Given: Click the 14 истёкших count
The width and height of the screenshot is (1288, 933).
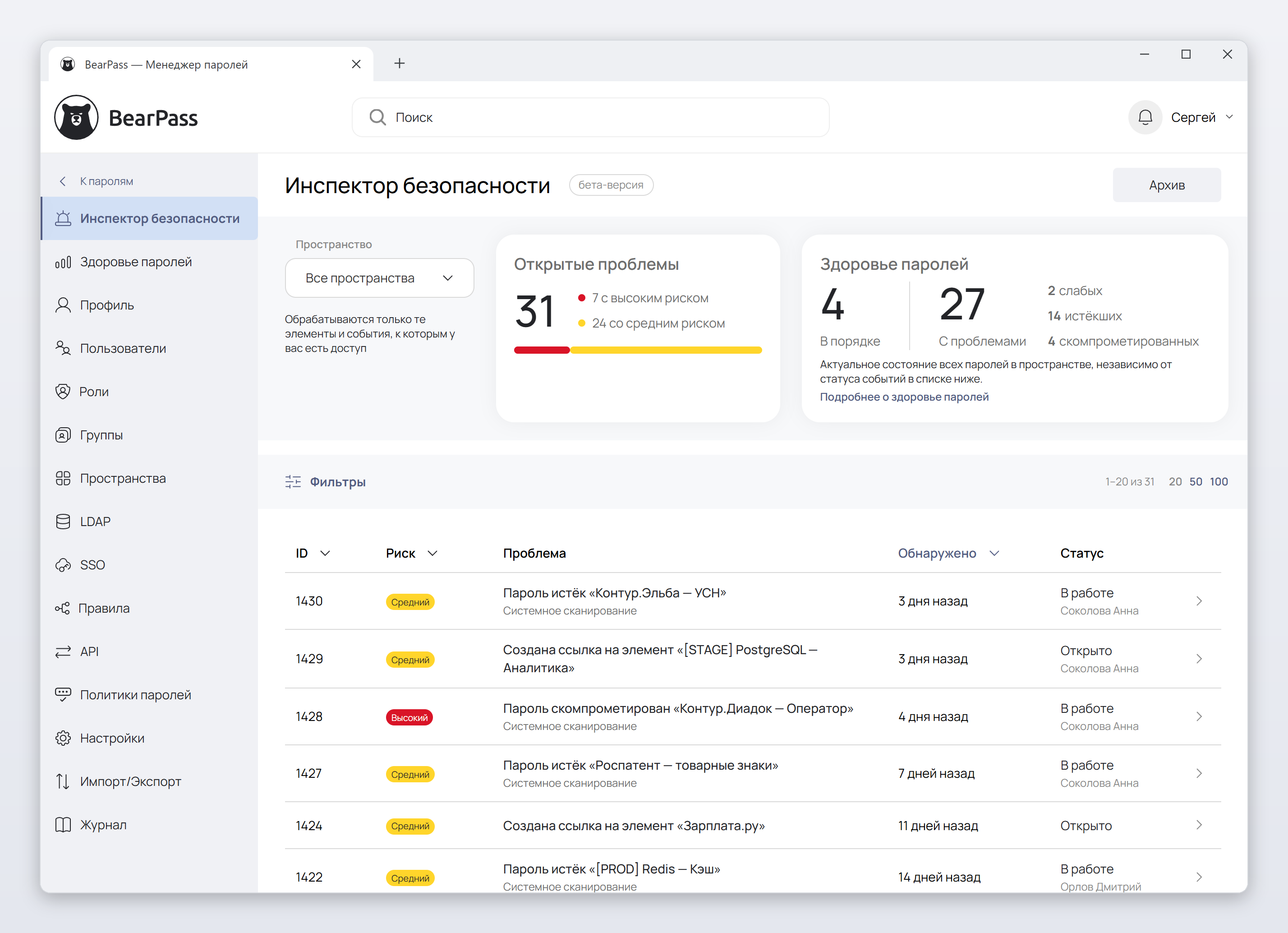Looking at the screenshot, I should pyautogui.click(x=1085, y=316).
